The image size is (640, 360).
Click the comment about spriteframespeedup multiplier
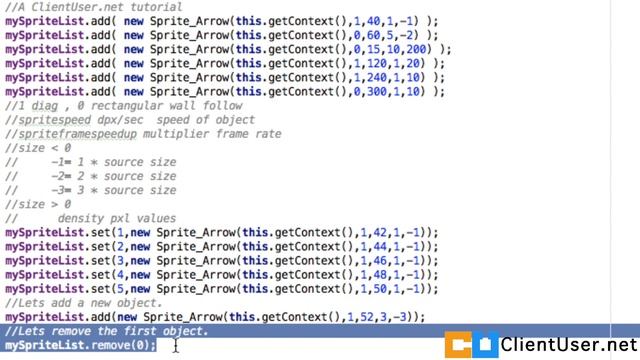click(x=143, y=134)
